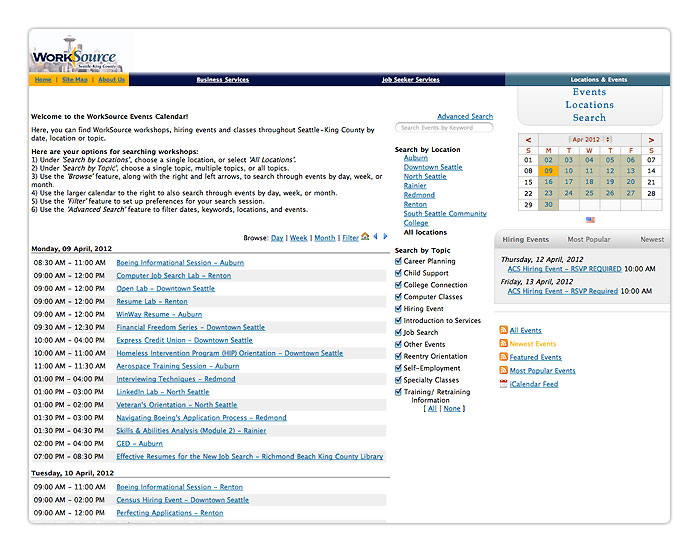Filter by Redmond location
This screenshot has width=700, height=553.
pyautogui.click(x=419, y=195)
